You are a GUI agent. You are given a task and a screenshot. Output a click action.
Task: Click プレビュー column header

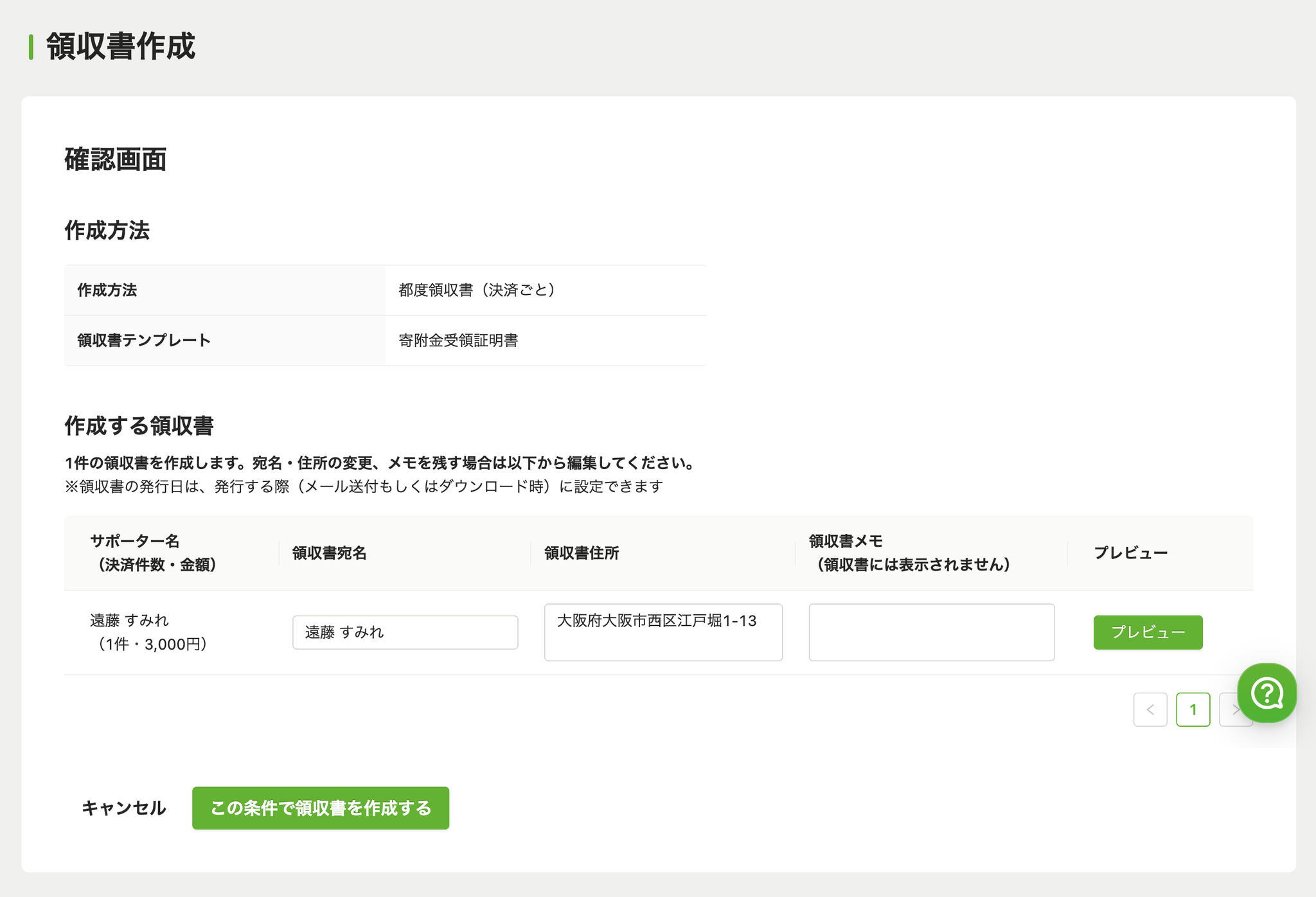click(x=1130, y=553)
